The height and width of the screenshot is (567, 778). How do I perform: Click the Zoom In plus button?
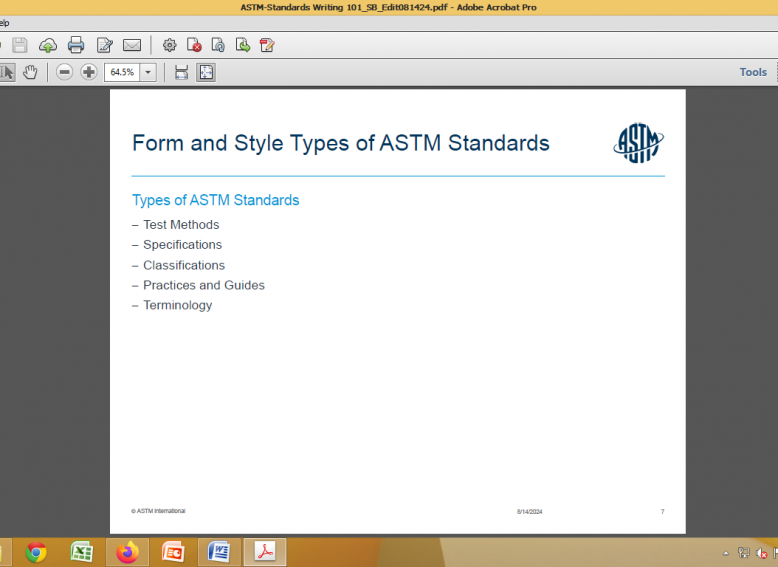89,72
